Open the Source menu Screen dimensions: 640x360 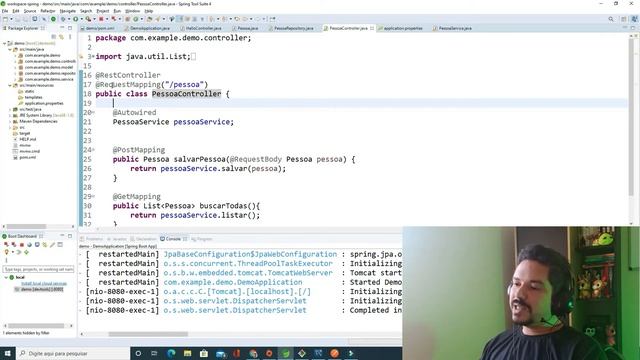[30, 11]
